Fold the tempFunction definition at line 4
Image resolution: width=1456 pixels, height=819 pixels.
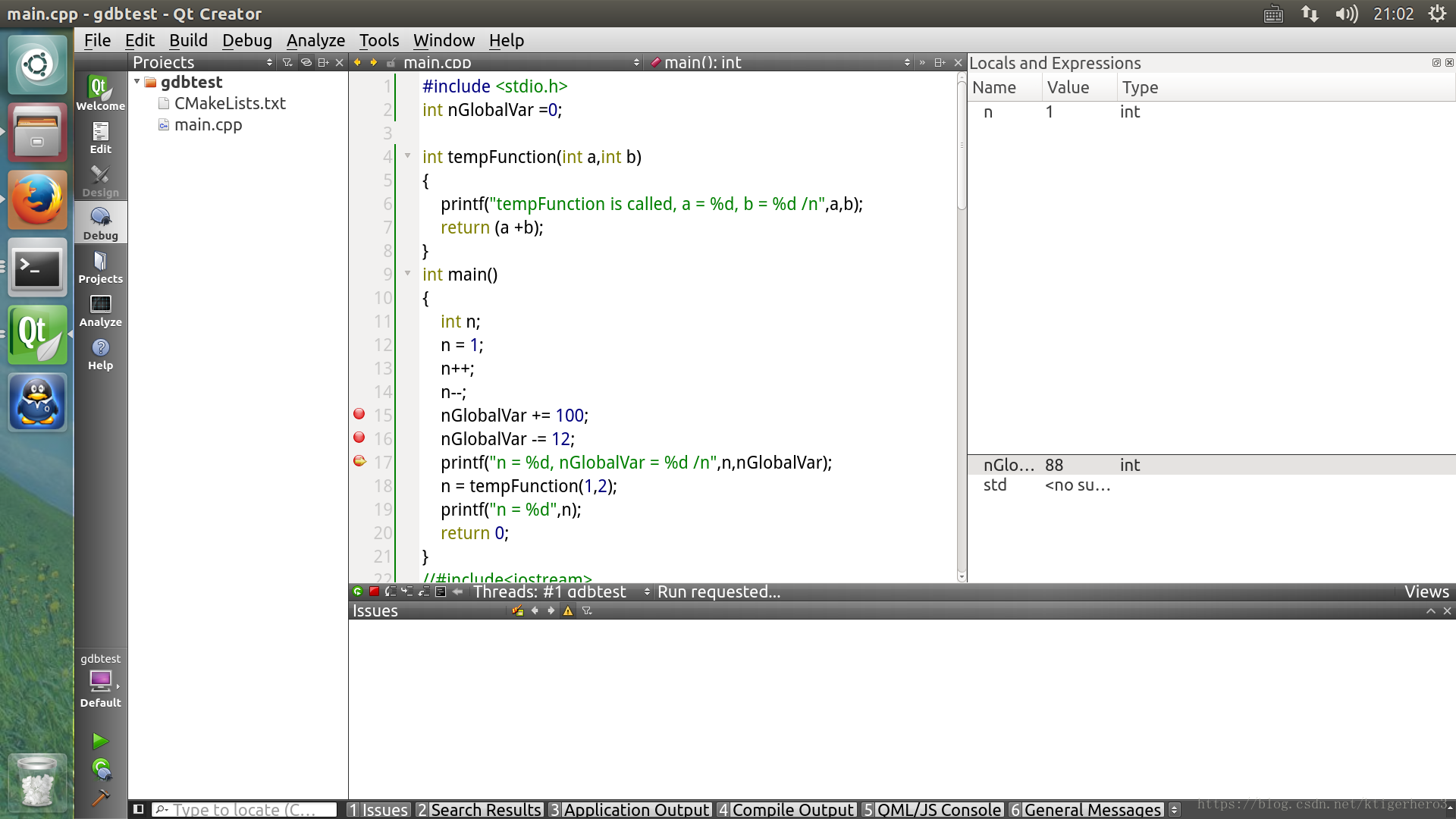point(407,156)
